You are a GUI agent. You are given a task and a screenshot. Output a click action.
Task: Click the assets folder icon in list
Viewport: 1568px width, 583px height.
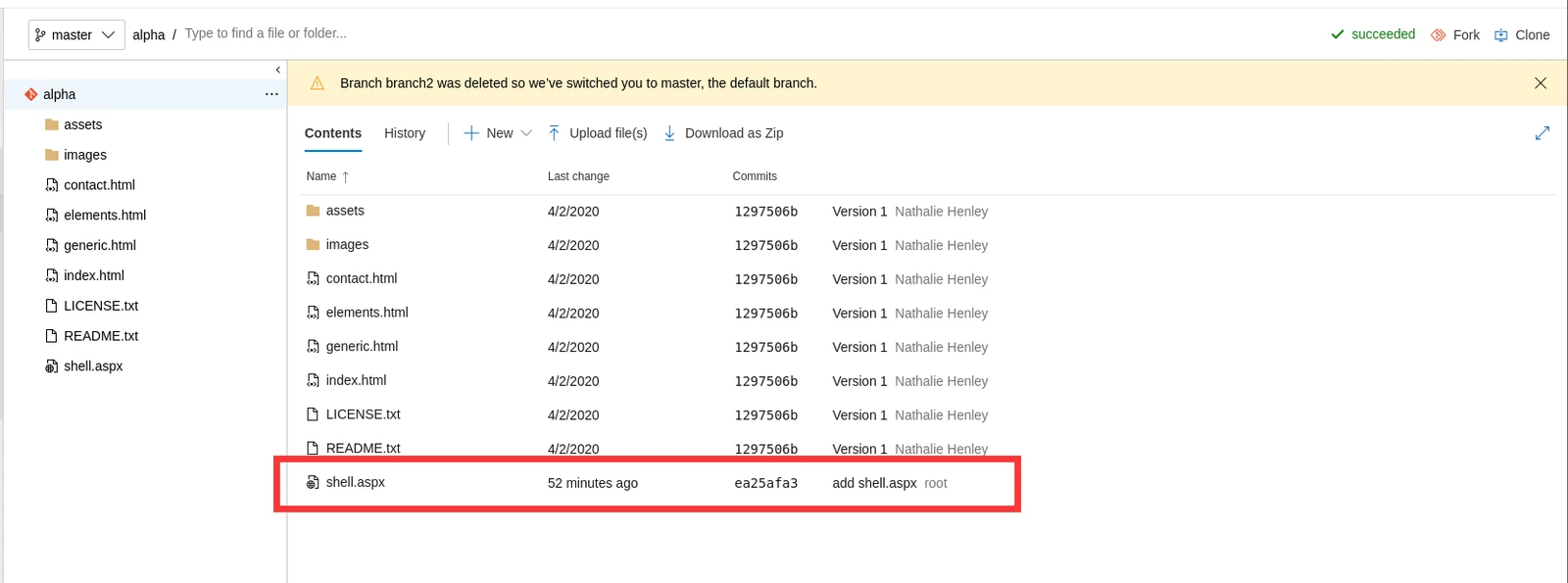313,211
